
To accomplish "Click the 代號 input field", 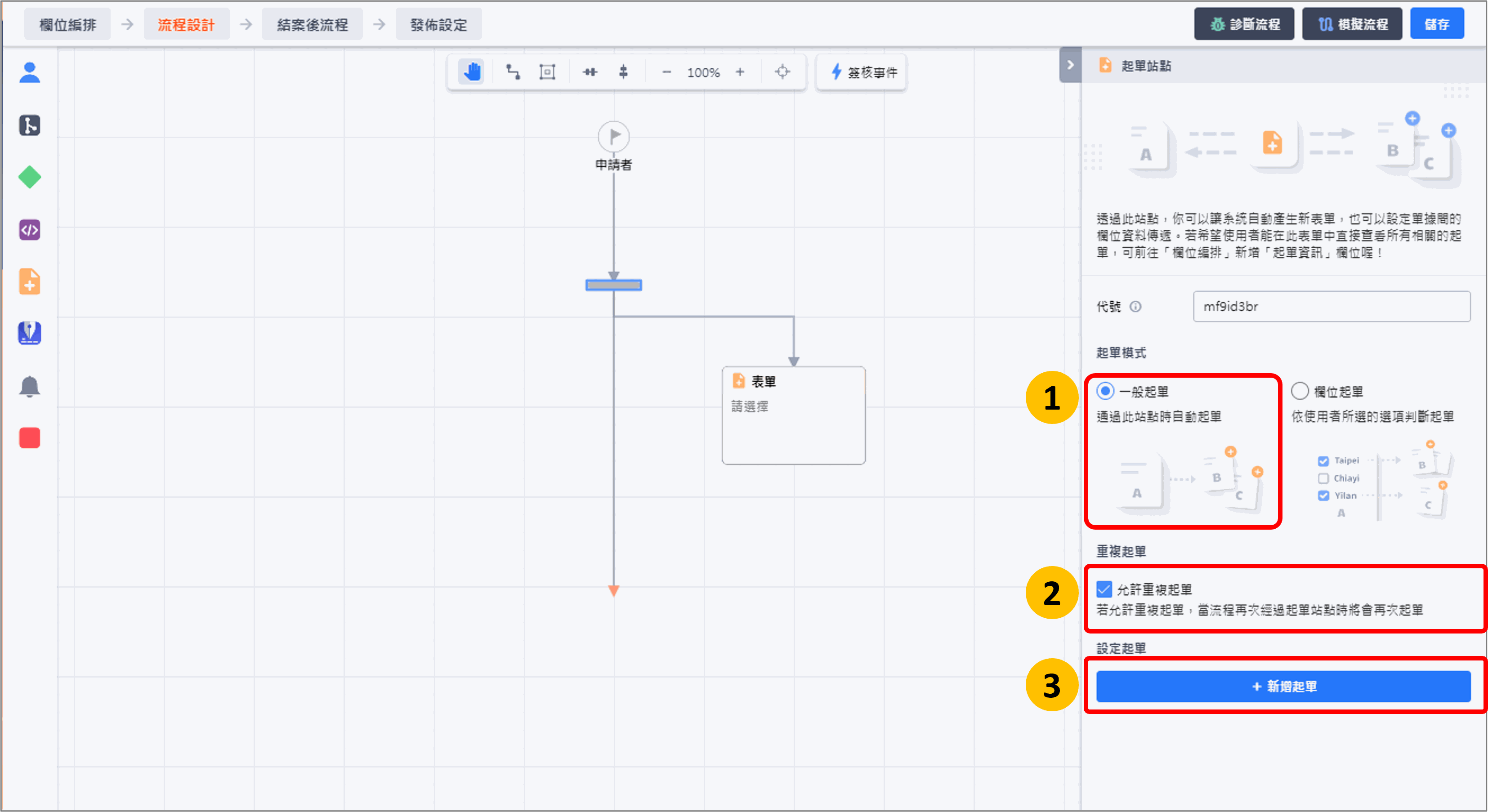I will click(x=1331, y=306).
